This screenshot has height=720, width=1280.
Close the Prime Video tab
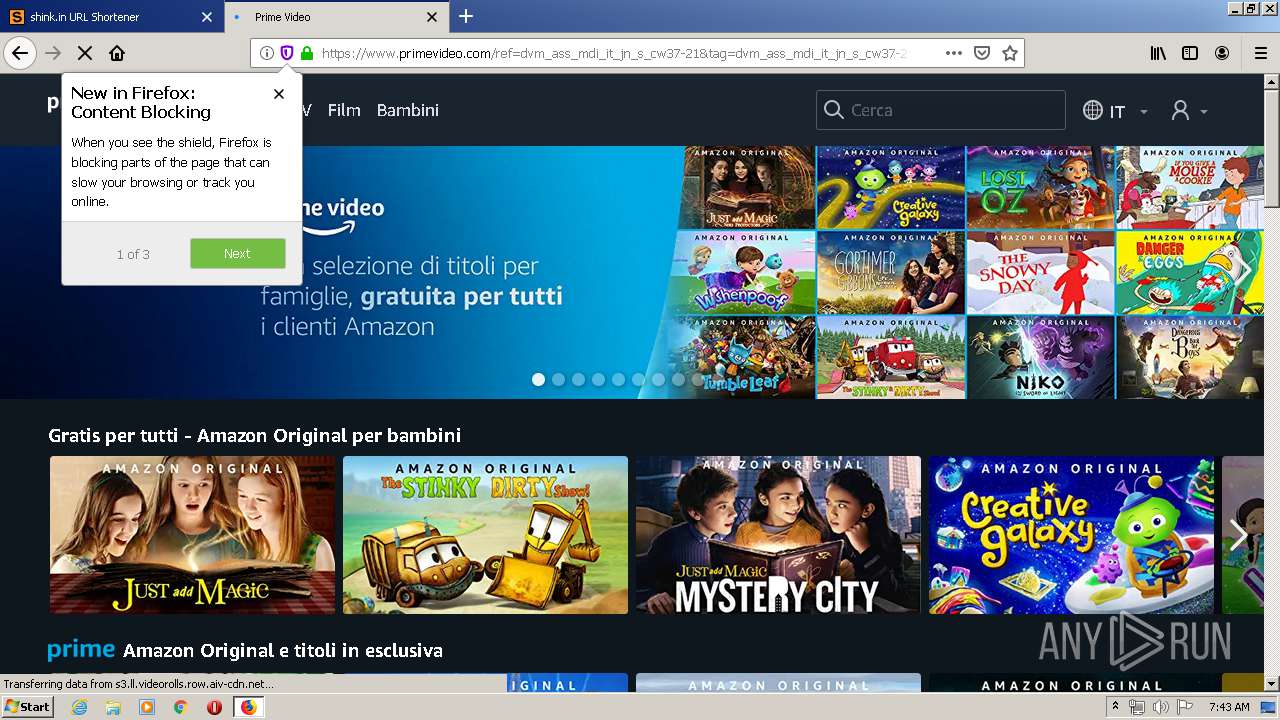(432, 17)
